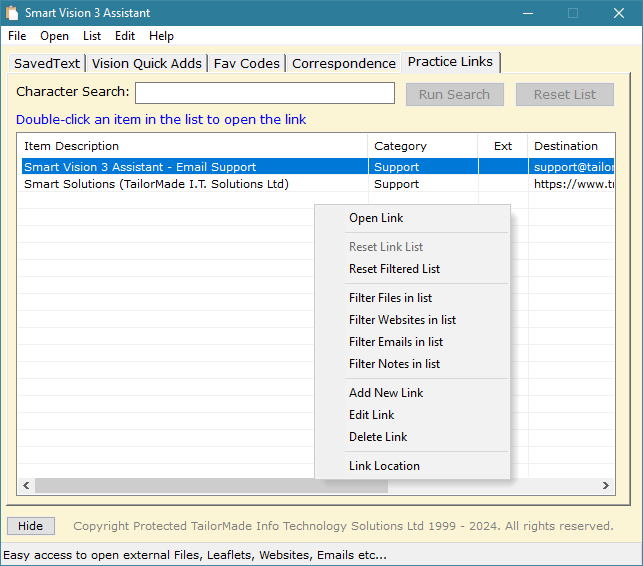The width and height of the screenshot is (643, 566).
Task: Open the Edit menu
Action: [125, 36]
